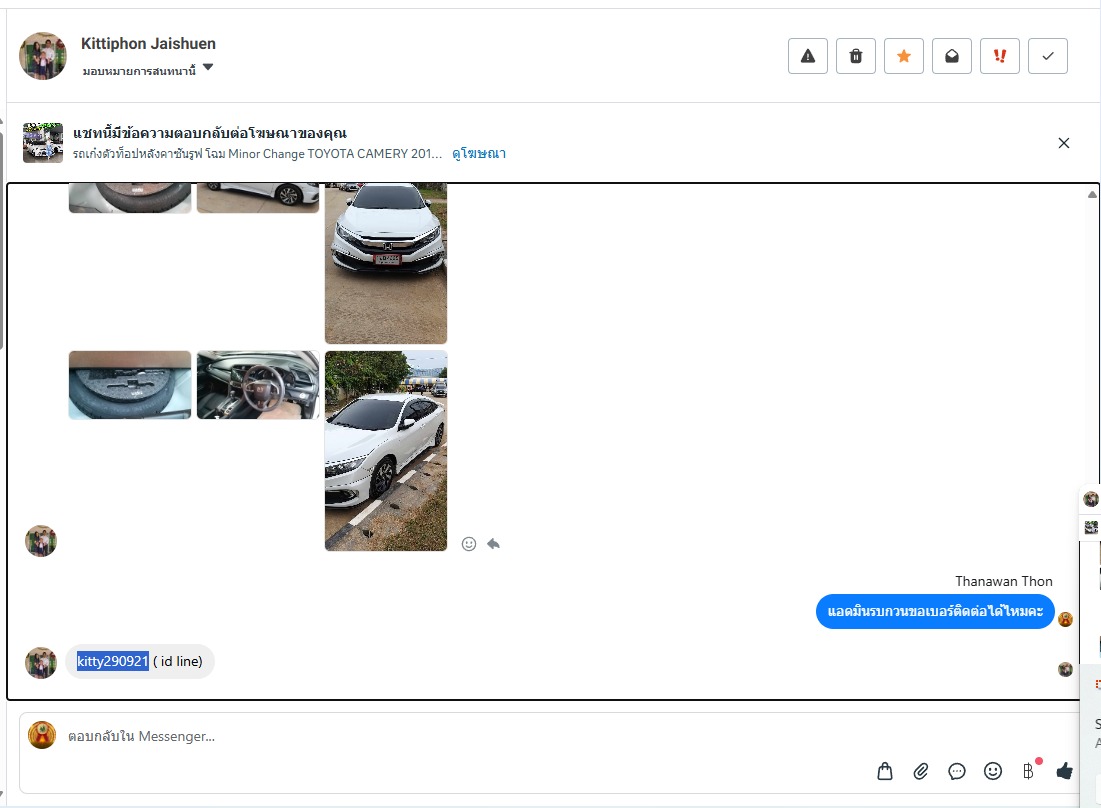Viewport: 1101px width, 808px height.
Task: Click the Baht payment request icon
Action: (1028, 771)
